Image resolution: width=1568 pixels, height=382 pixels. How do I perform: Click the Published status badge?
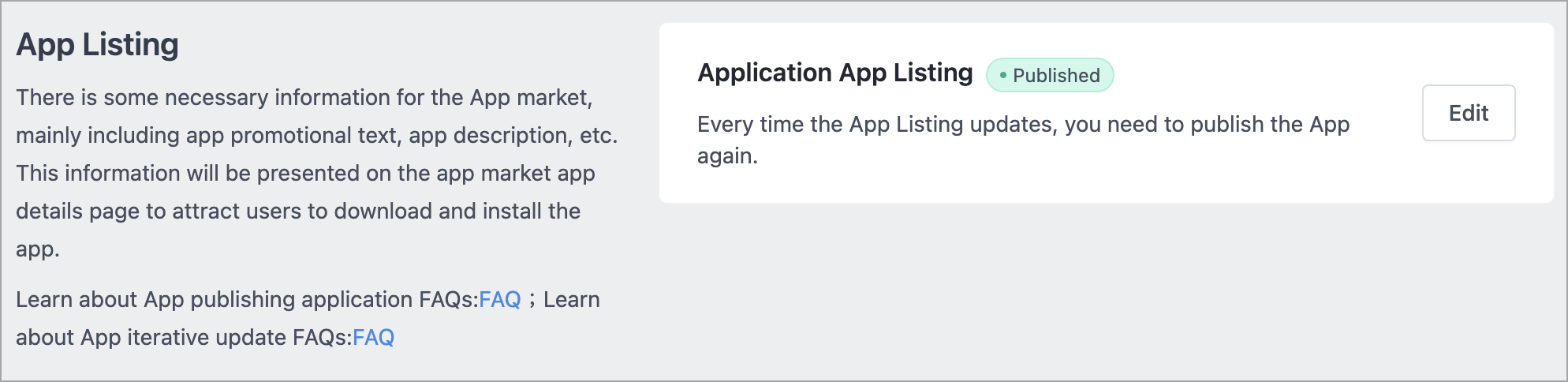coord(1050,75)
